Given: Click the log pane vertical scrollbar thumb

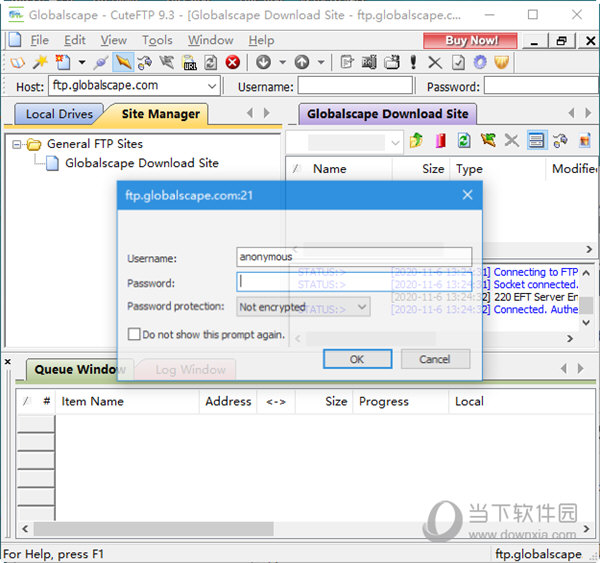Looking at the screenshot, I should [585, 305].
